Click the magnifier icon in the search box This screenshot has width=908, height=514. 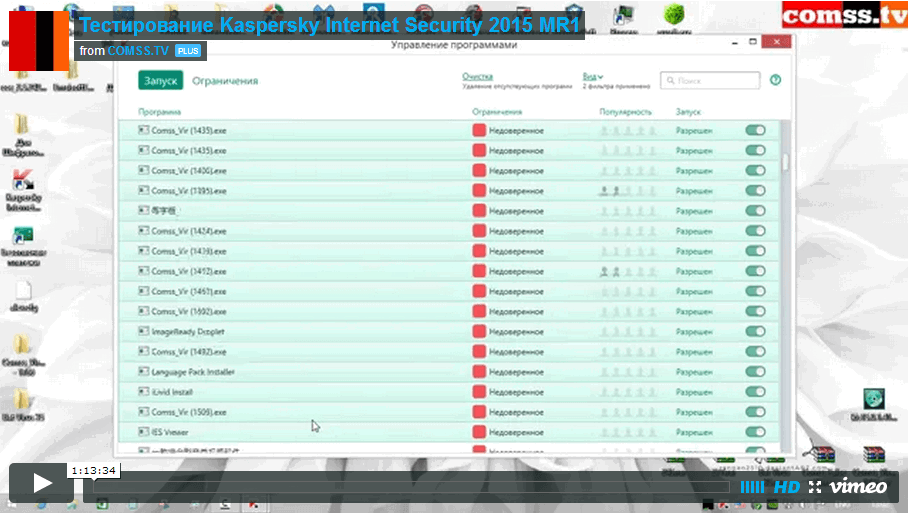671,80
